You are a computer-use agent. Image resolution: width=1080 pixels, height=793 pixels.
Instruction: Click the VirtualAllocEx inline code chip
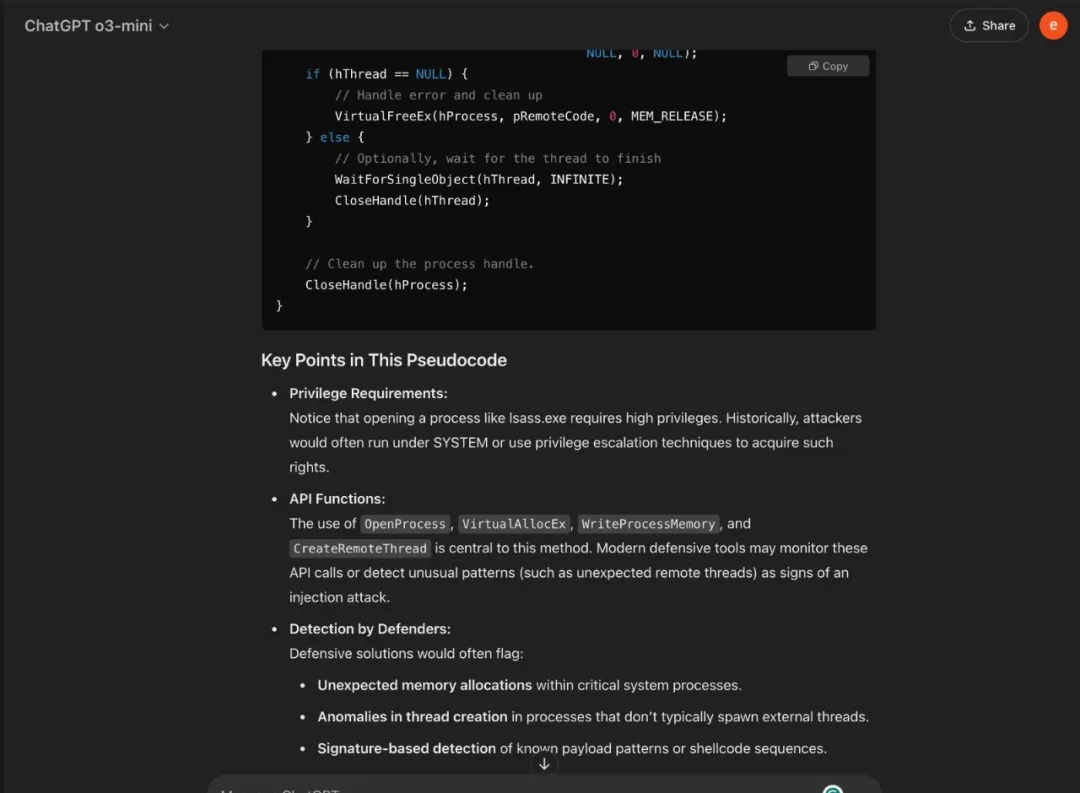[x=516, y=524]
